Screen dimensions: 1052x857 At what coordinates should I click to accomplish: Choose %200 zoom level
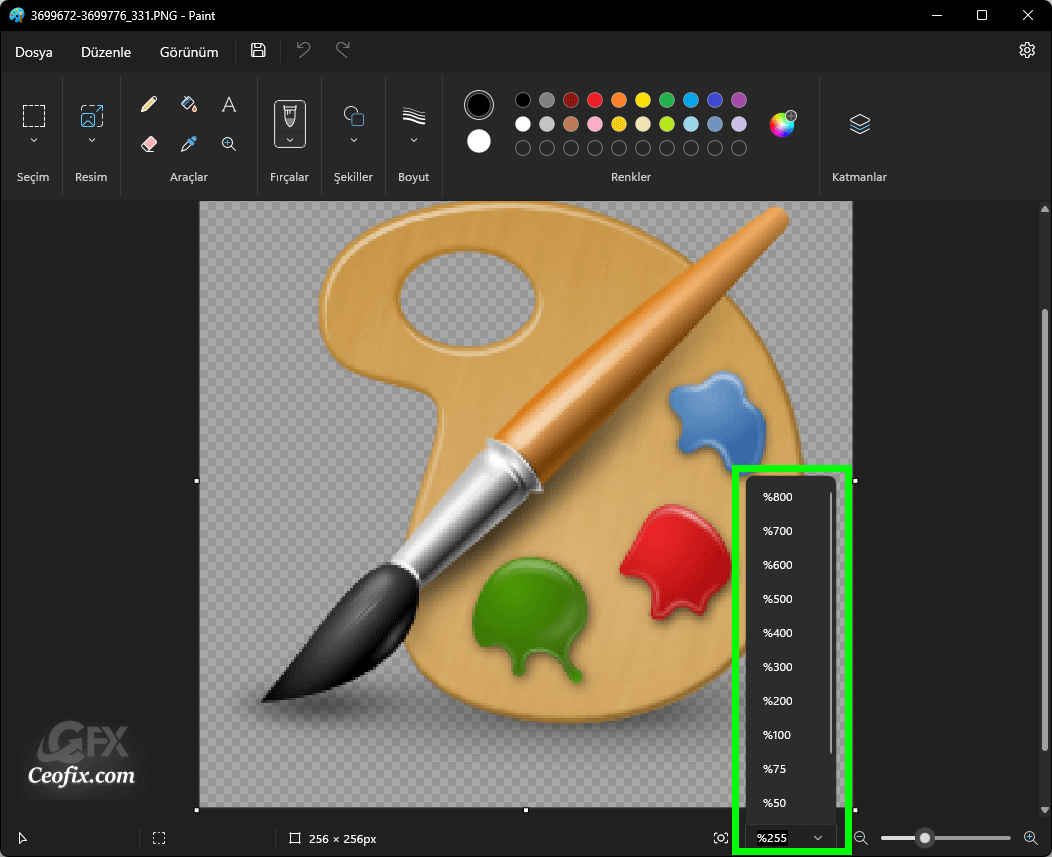tap(789, 701)
